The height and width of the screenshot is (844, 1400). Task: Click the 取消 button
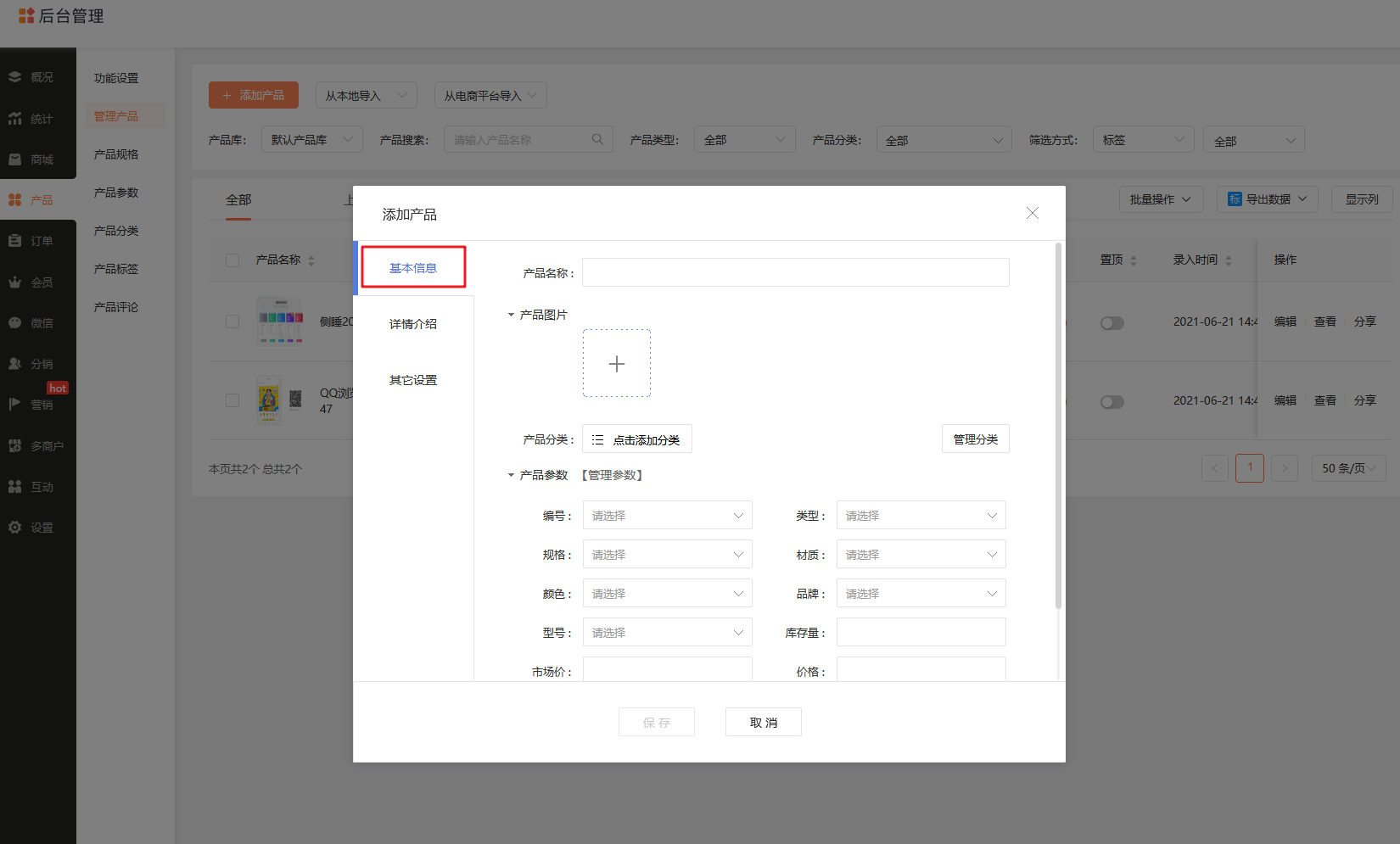tap(764, 722)
